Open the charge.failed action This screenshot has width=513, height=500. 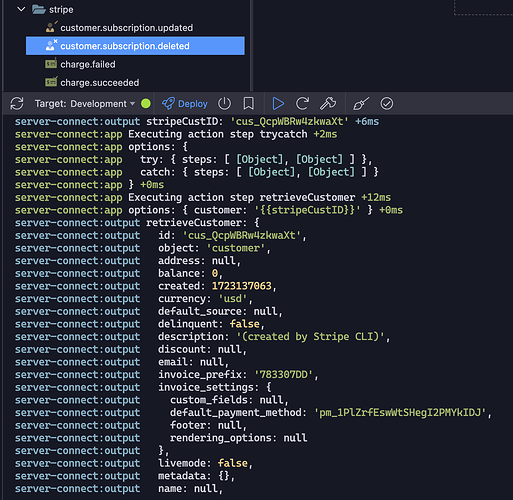88,64
